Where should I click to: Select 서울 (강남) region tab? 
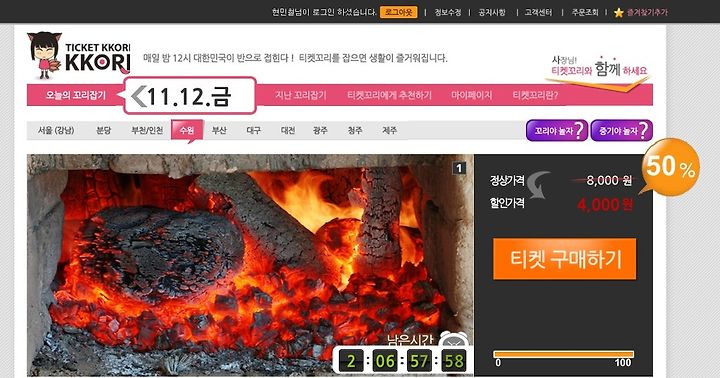[x=56, y=130]
